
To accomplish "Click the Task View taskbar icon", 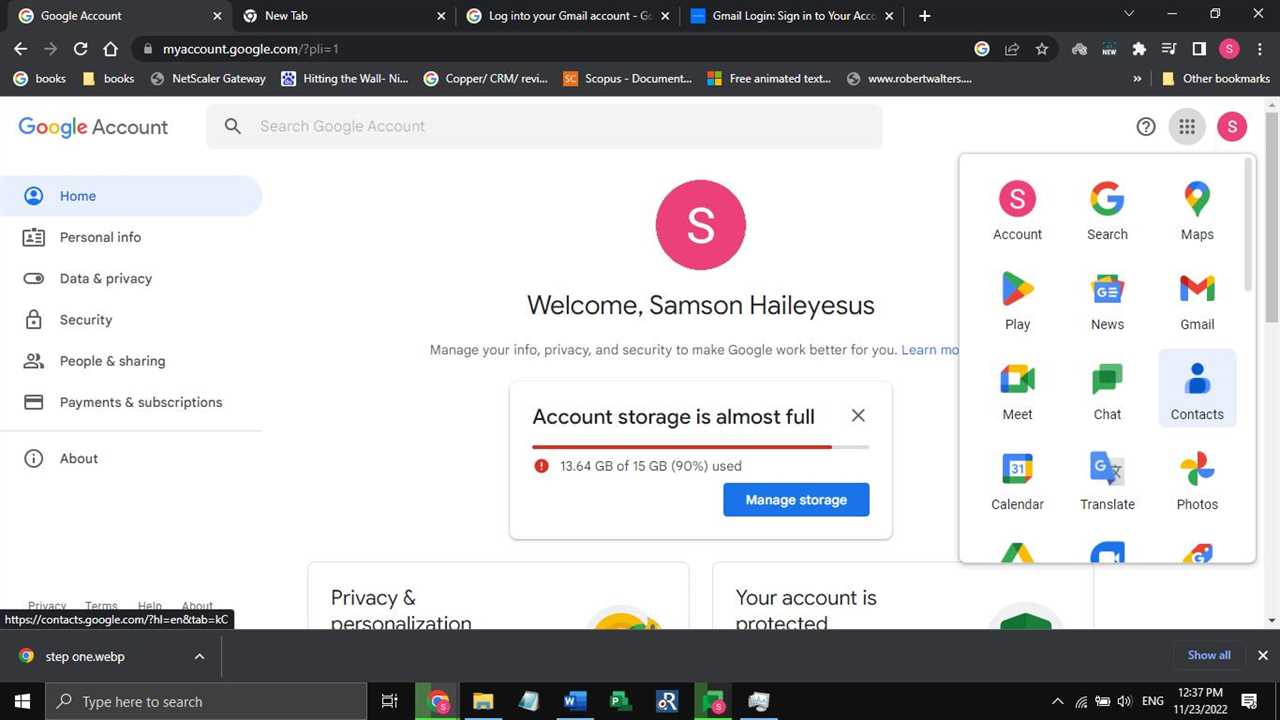I will [x=390, y=701].
